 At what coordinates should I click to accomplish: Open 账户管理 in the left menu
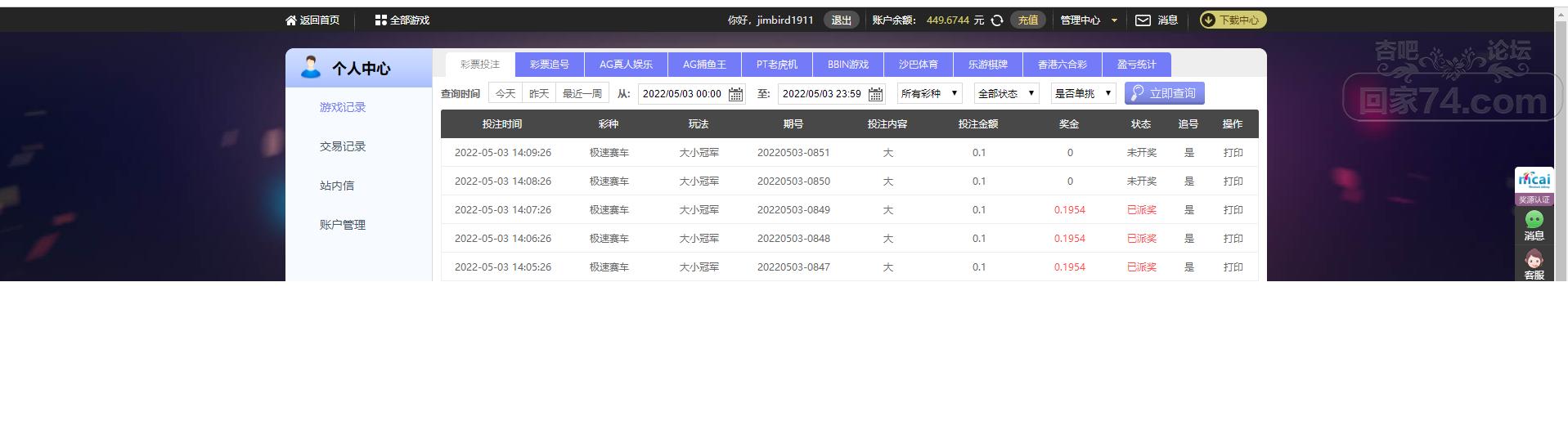(x=343, y=225)
